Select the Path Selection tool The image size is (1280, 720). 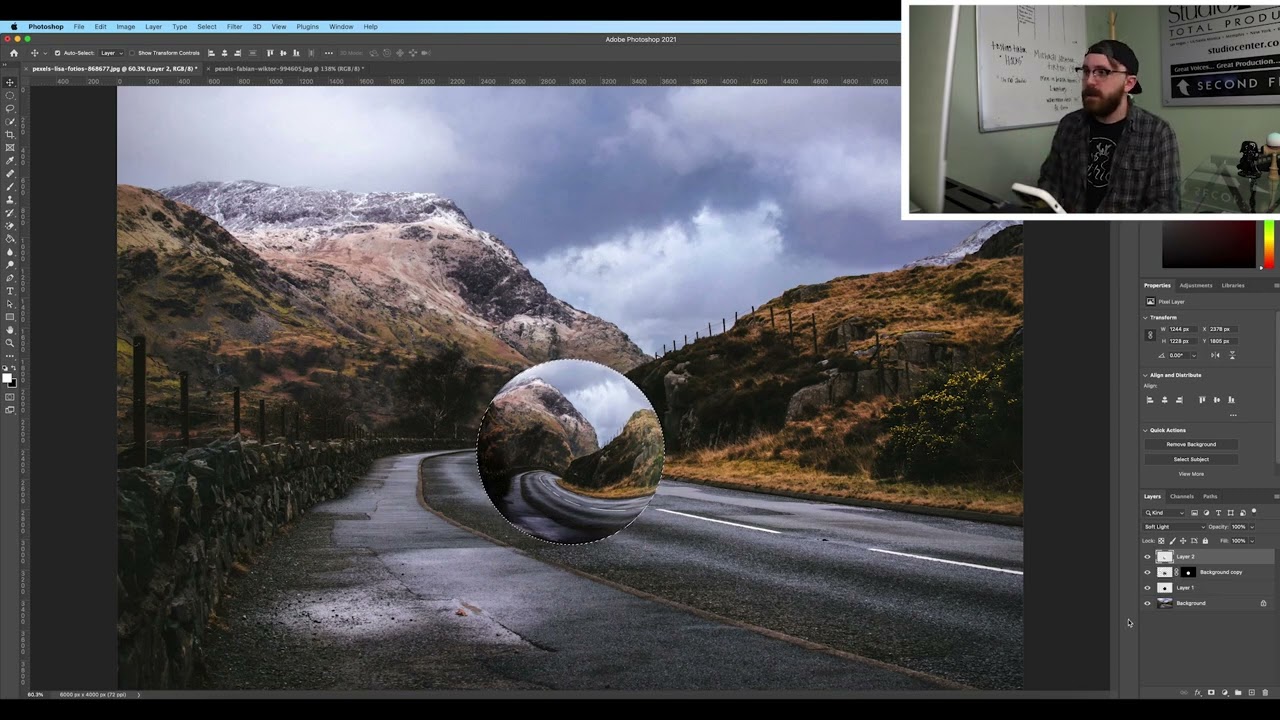click(10, 303)
